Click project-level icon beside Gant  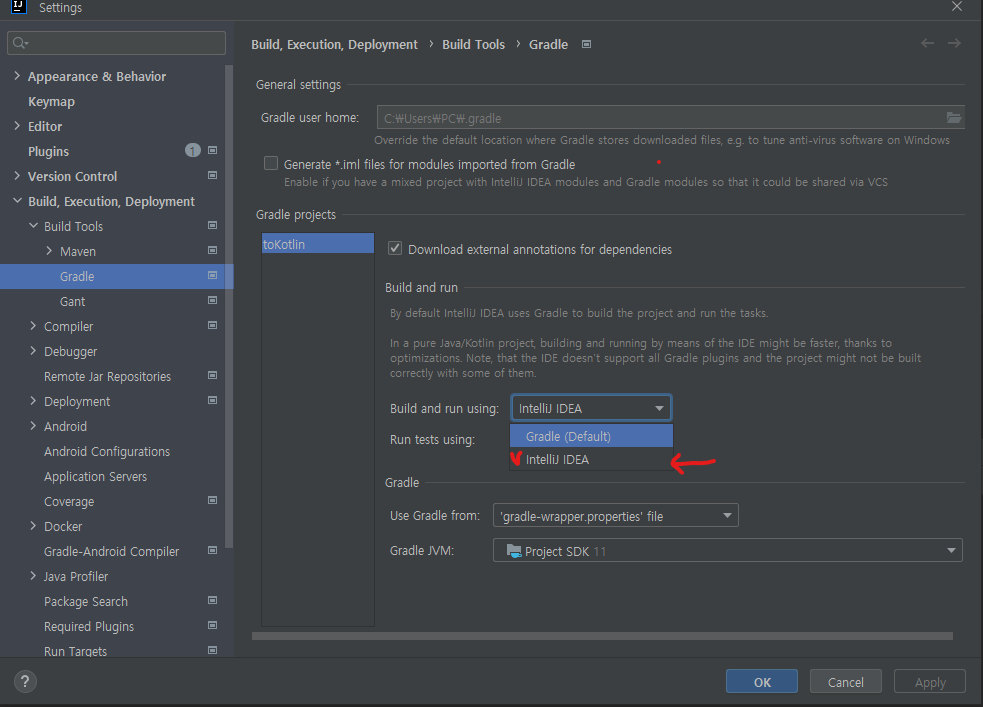point(213,301)
